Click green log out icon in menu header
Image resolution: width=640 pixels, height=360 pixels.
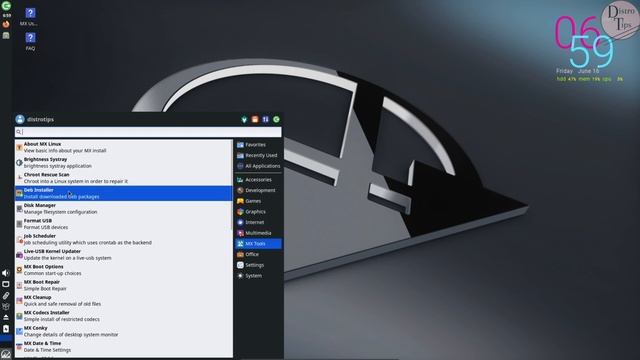point(276,119)
